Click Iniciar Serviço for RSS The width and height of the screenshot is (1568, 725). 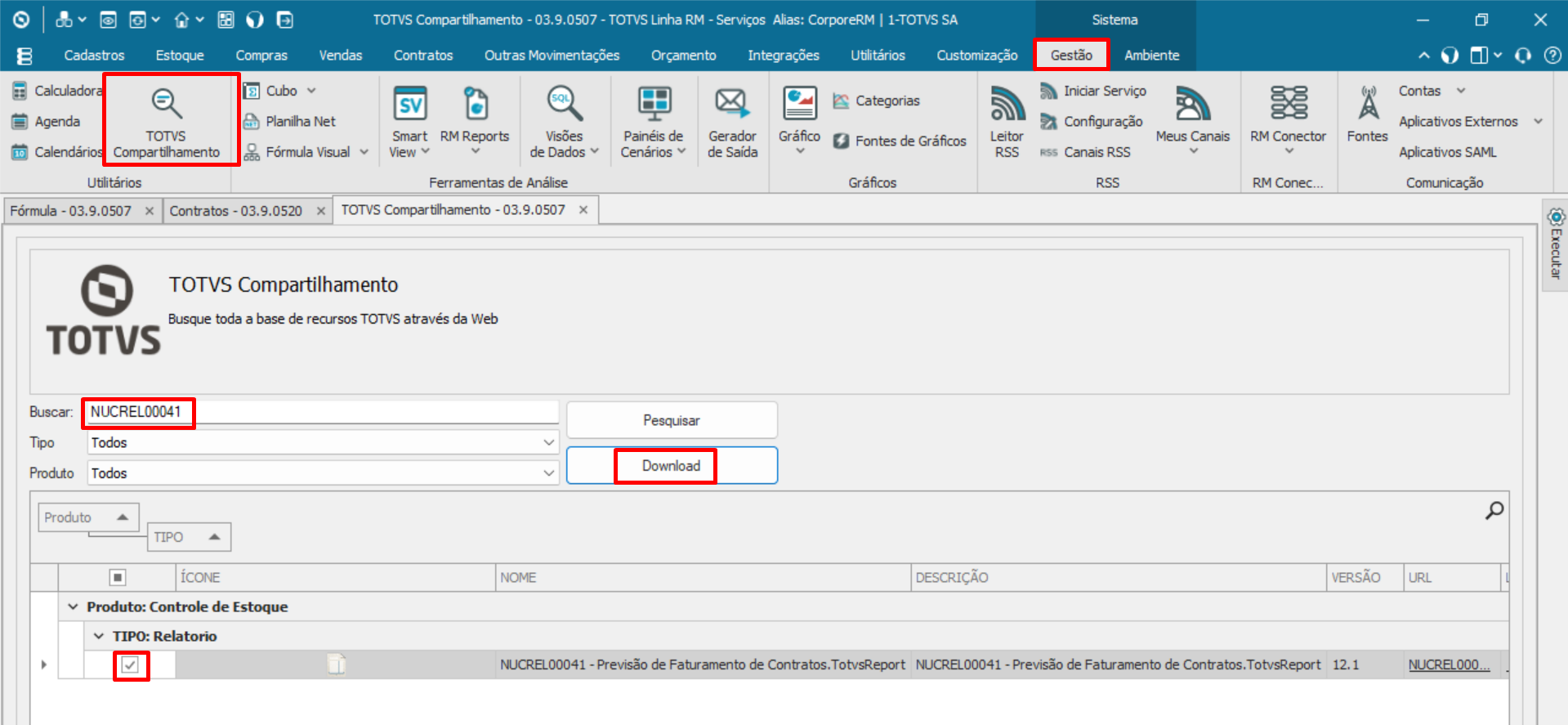click(x=1093, y=91)
